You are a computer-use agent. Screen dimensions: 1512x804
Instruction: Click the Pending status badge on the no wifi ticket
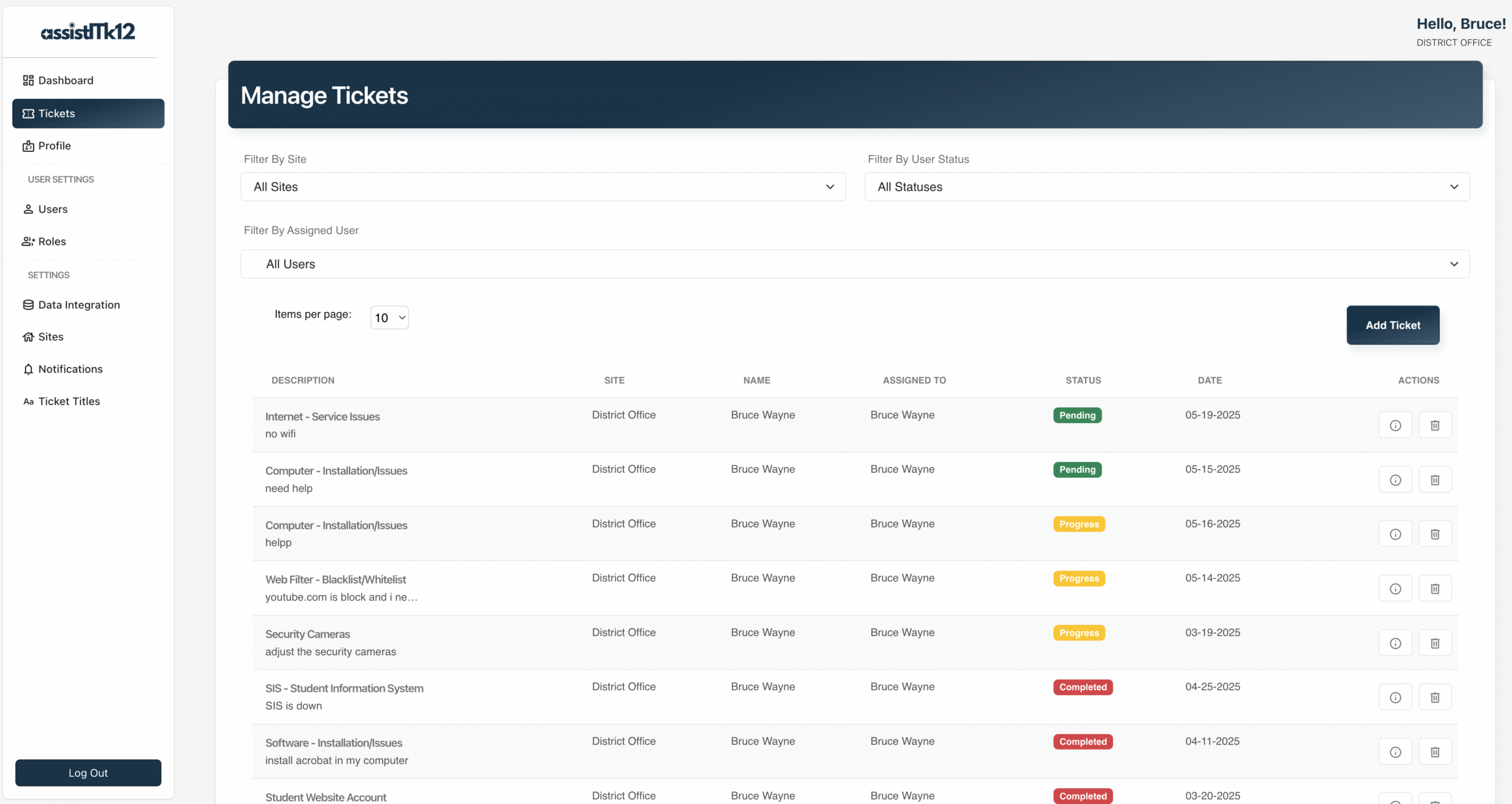click(1077, 415)
